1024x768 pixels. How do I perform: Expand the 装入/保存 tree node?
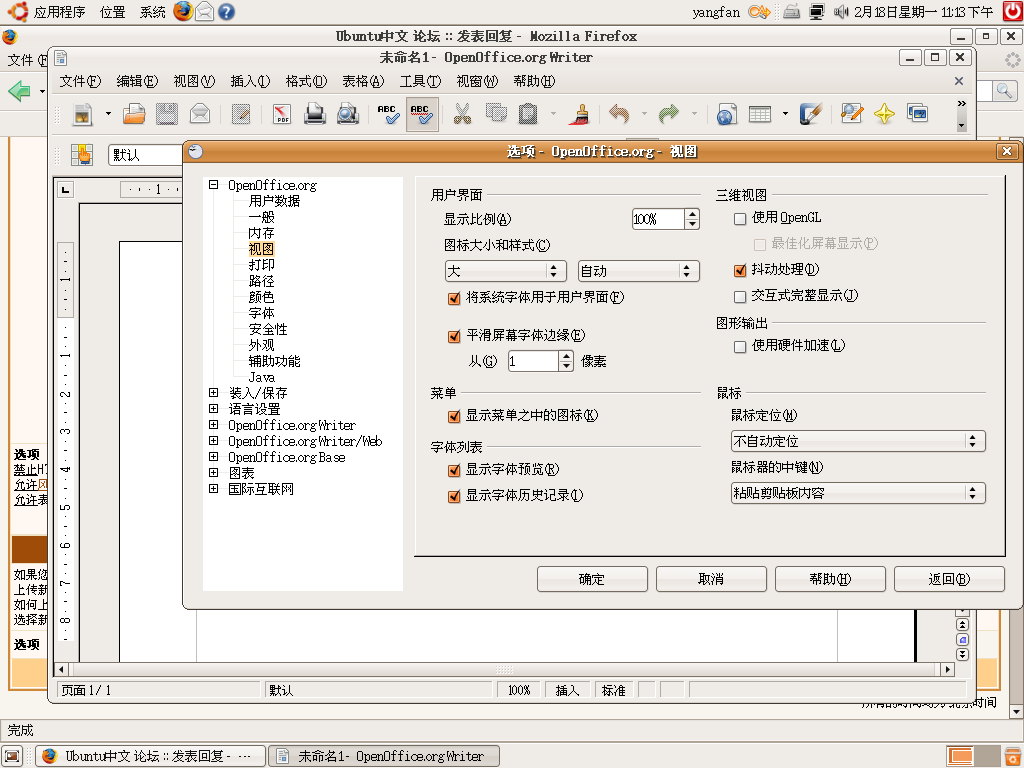213,392
